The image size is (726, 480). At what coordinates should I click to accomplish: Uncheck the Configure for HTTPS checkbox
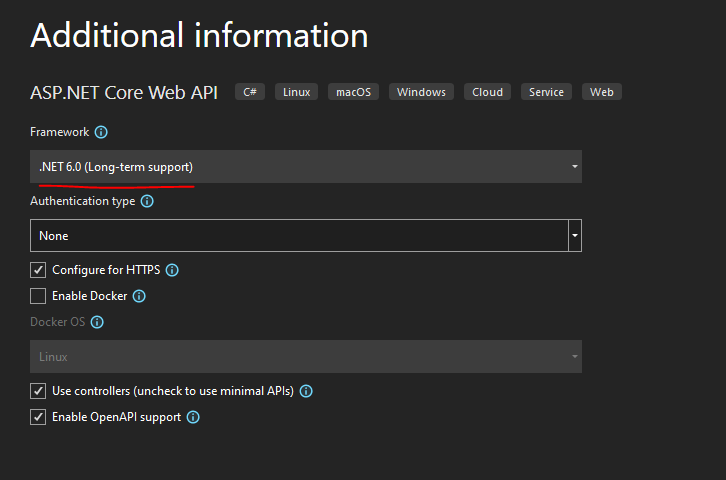click(x=38, y=270)
